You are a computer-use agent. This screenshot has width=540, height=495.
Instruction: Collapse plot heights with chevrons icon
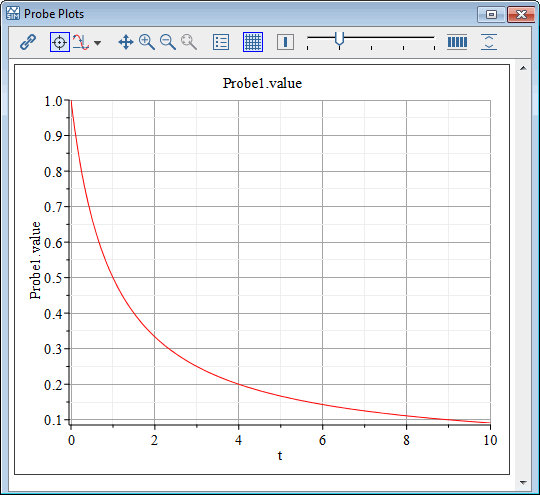tap(489, 42)
